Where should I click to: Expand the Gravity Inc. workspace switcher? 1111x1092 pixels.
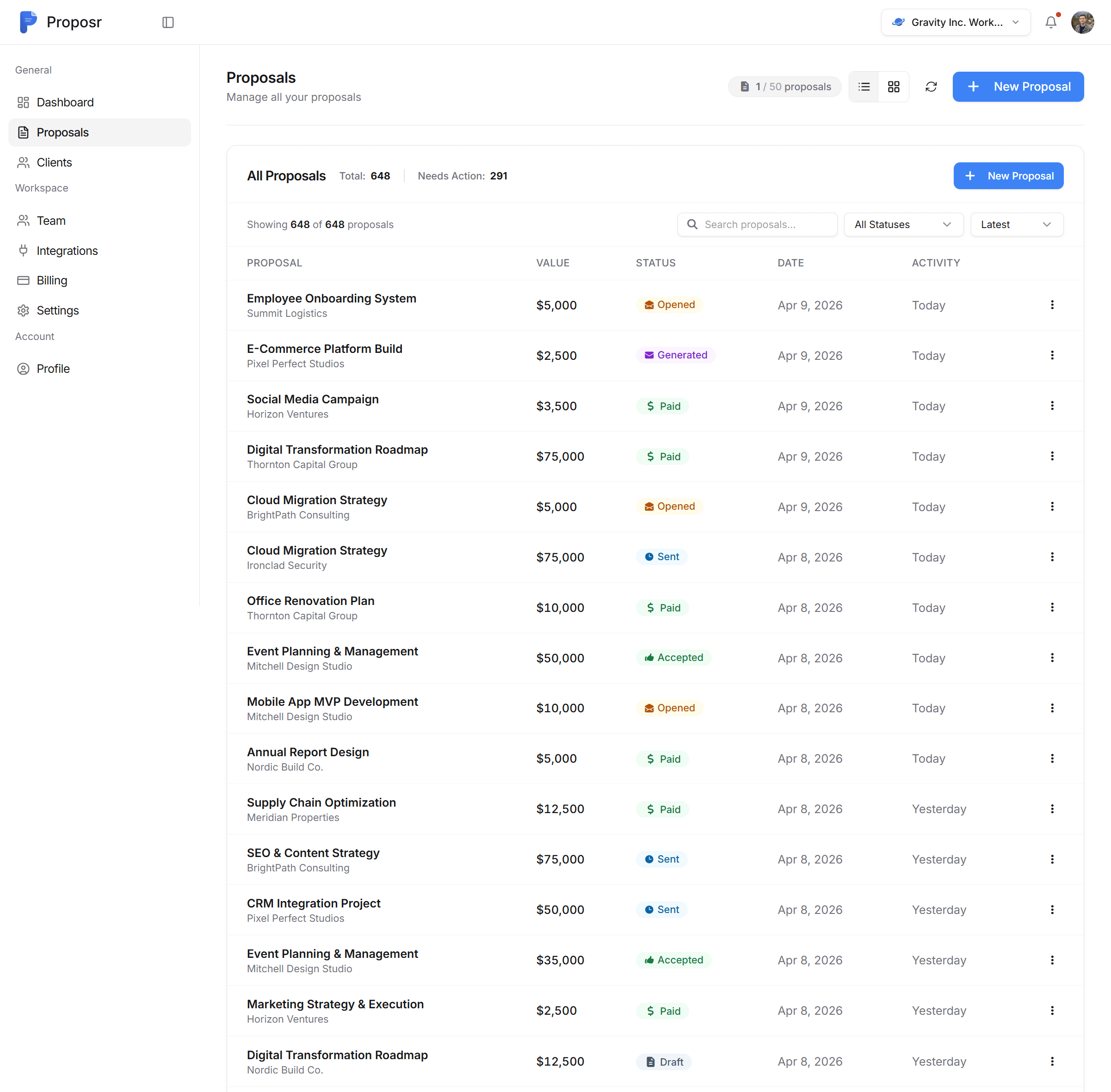(955, 22)
